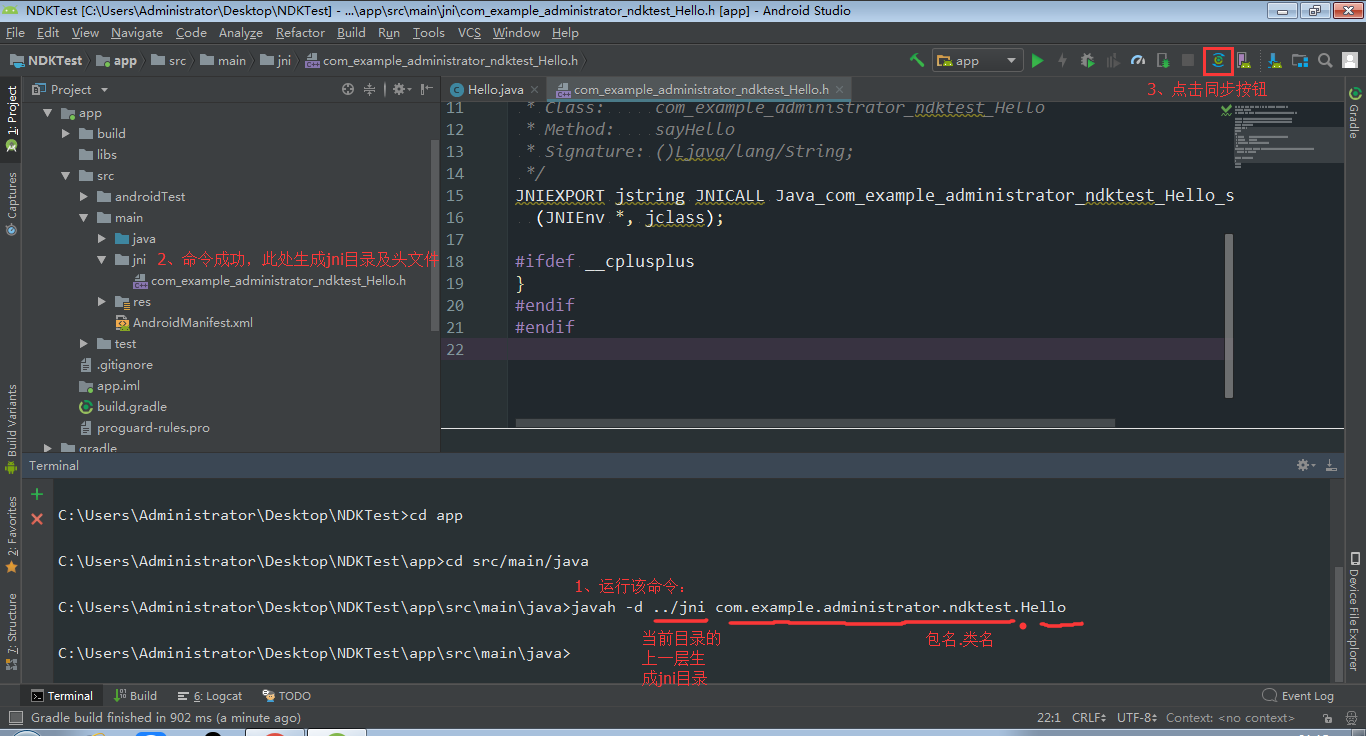Click Run with coverage icon
The image size is (1366, 736).
[x=1113, y=60]
